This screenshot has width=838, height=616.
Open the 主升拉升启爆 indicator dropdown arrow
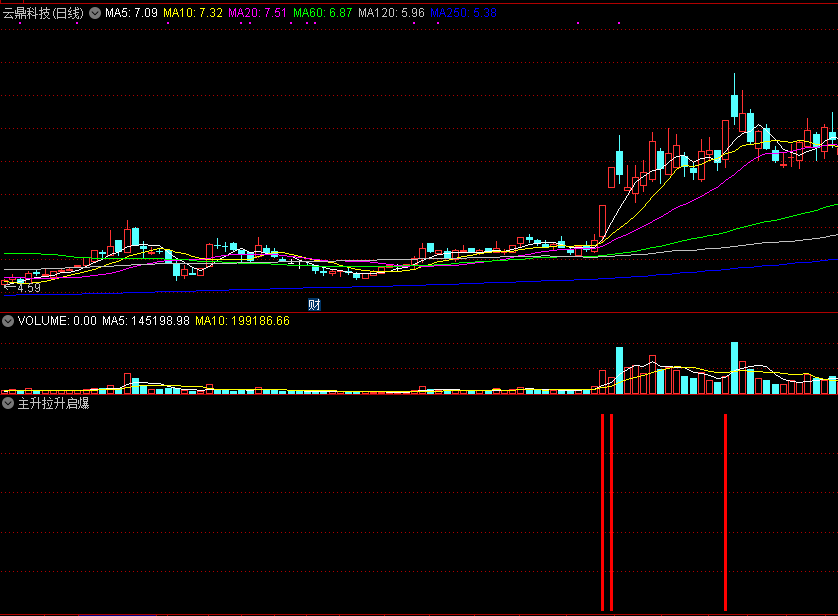pos(8,403)
